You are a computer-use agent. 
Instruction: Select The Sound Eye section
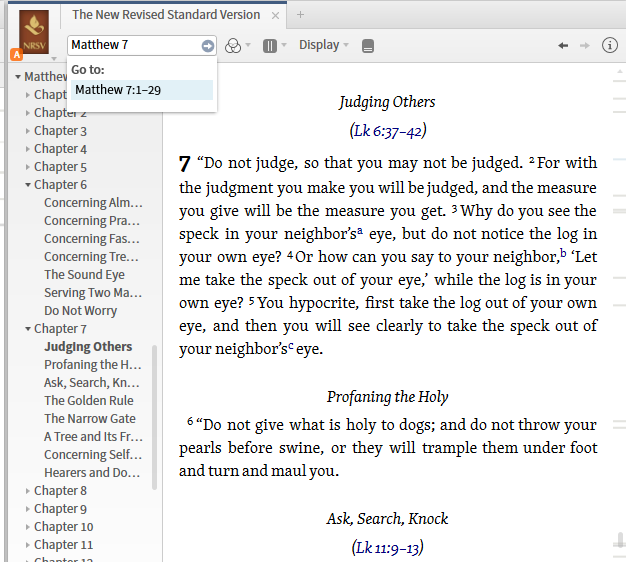coord(84,275)
